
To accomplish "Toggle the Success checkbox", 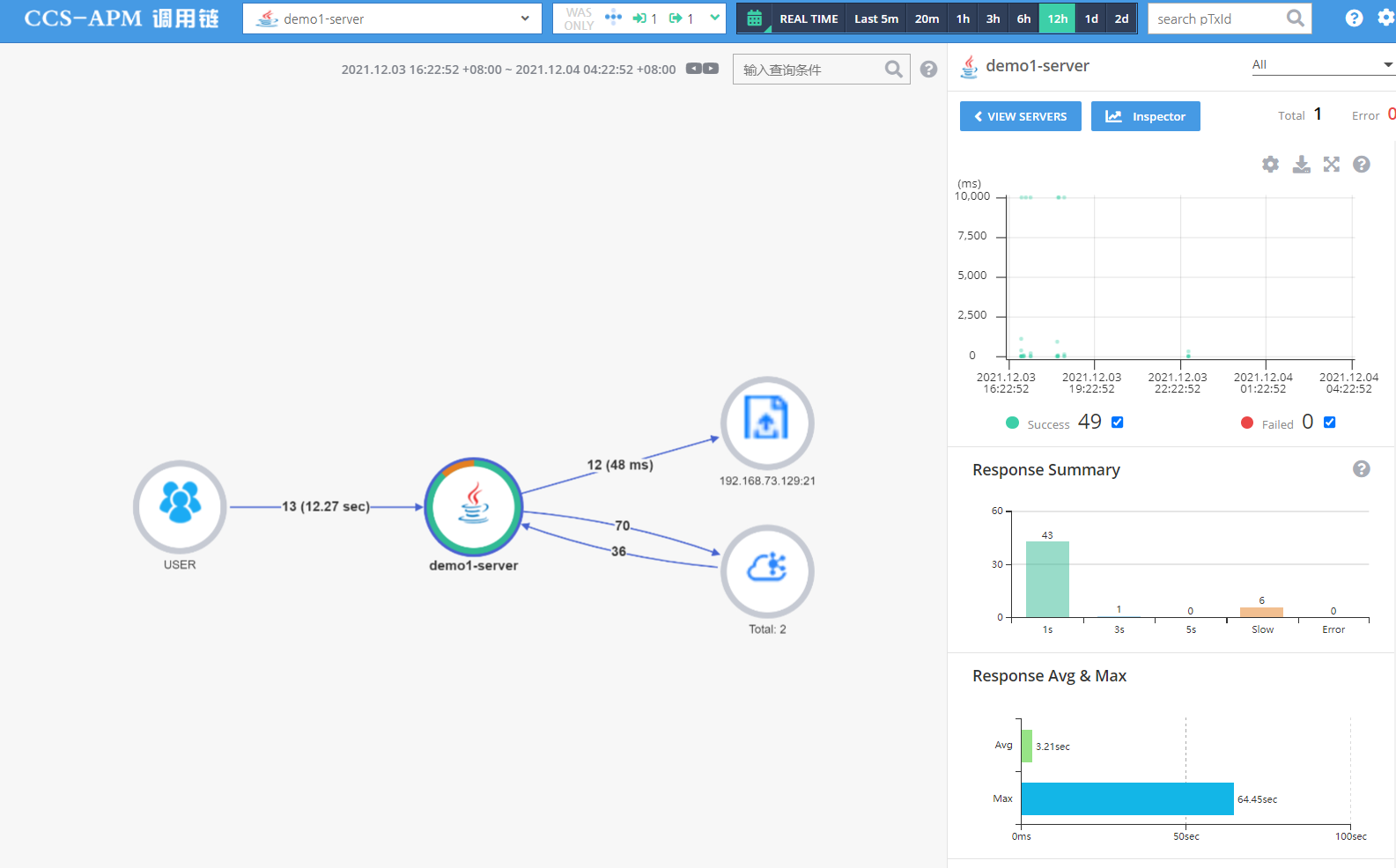I will tap(1117, 423).
